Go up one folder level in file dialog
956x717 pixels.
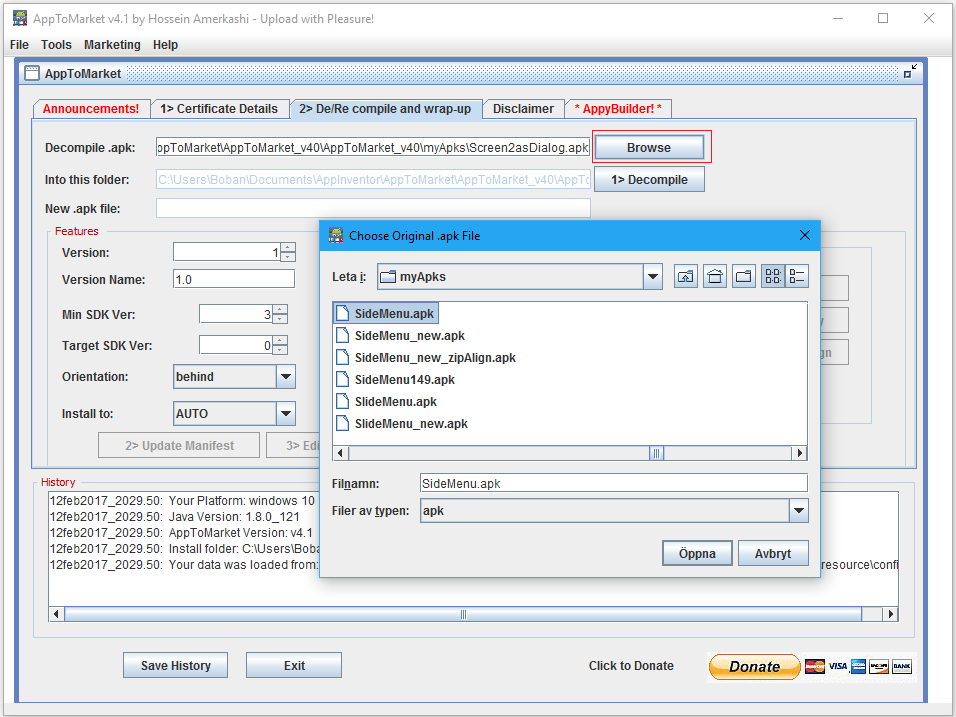[686, 276]
